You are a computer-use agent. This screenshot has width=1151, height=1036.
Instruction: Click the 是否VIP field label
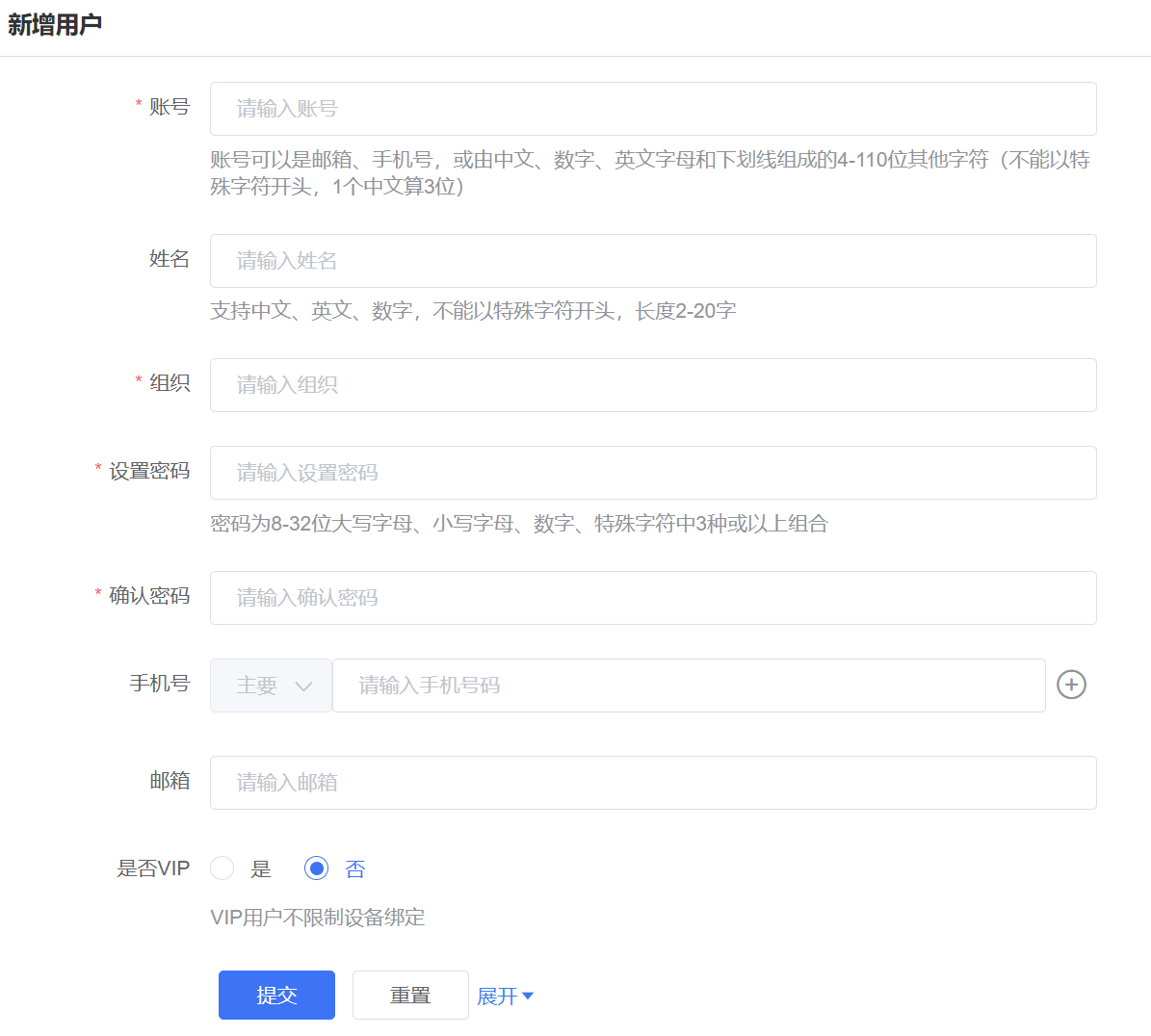pyautogui.click(x=153, y=868)
